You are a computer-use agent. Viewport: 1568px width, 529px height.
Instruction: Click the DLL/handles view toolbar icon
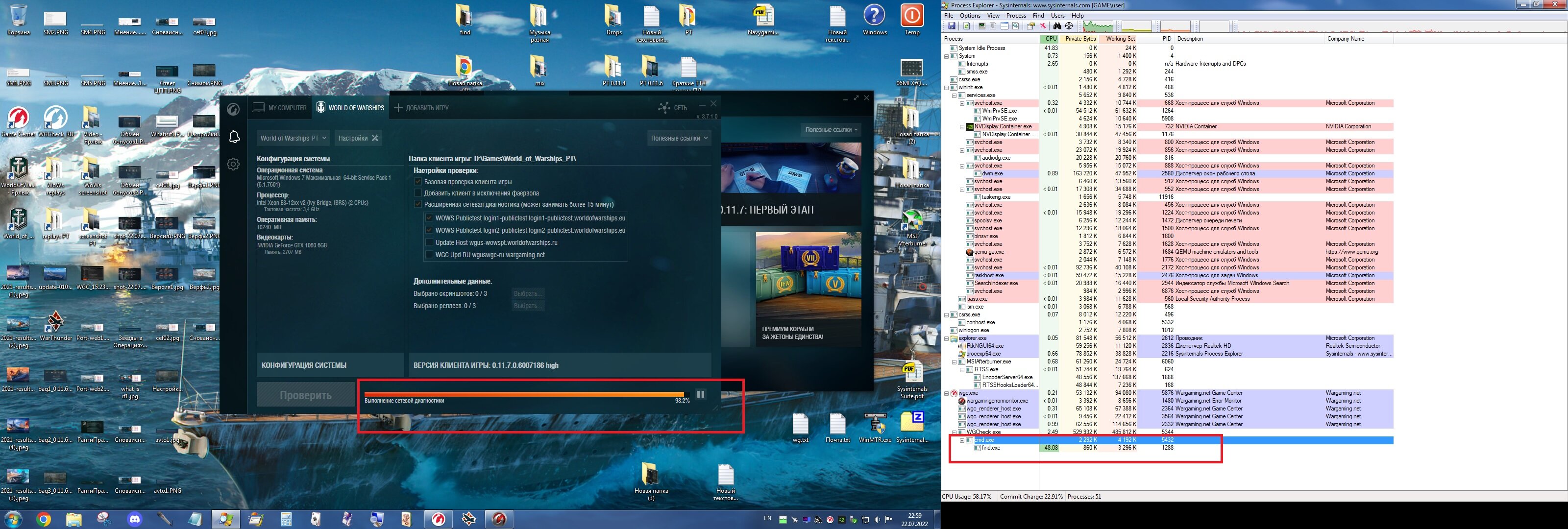point(1016,26)
